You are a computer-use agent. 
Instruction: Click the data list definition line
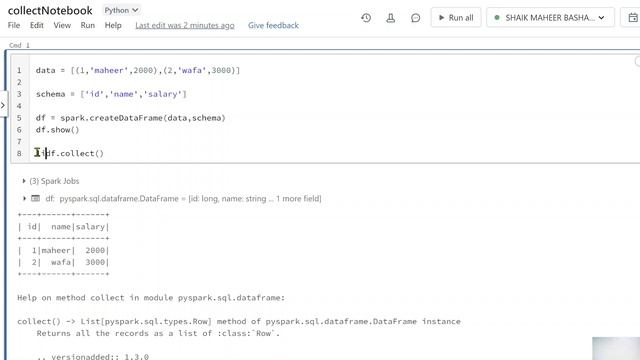[x=138, y=70]
